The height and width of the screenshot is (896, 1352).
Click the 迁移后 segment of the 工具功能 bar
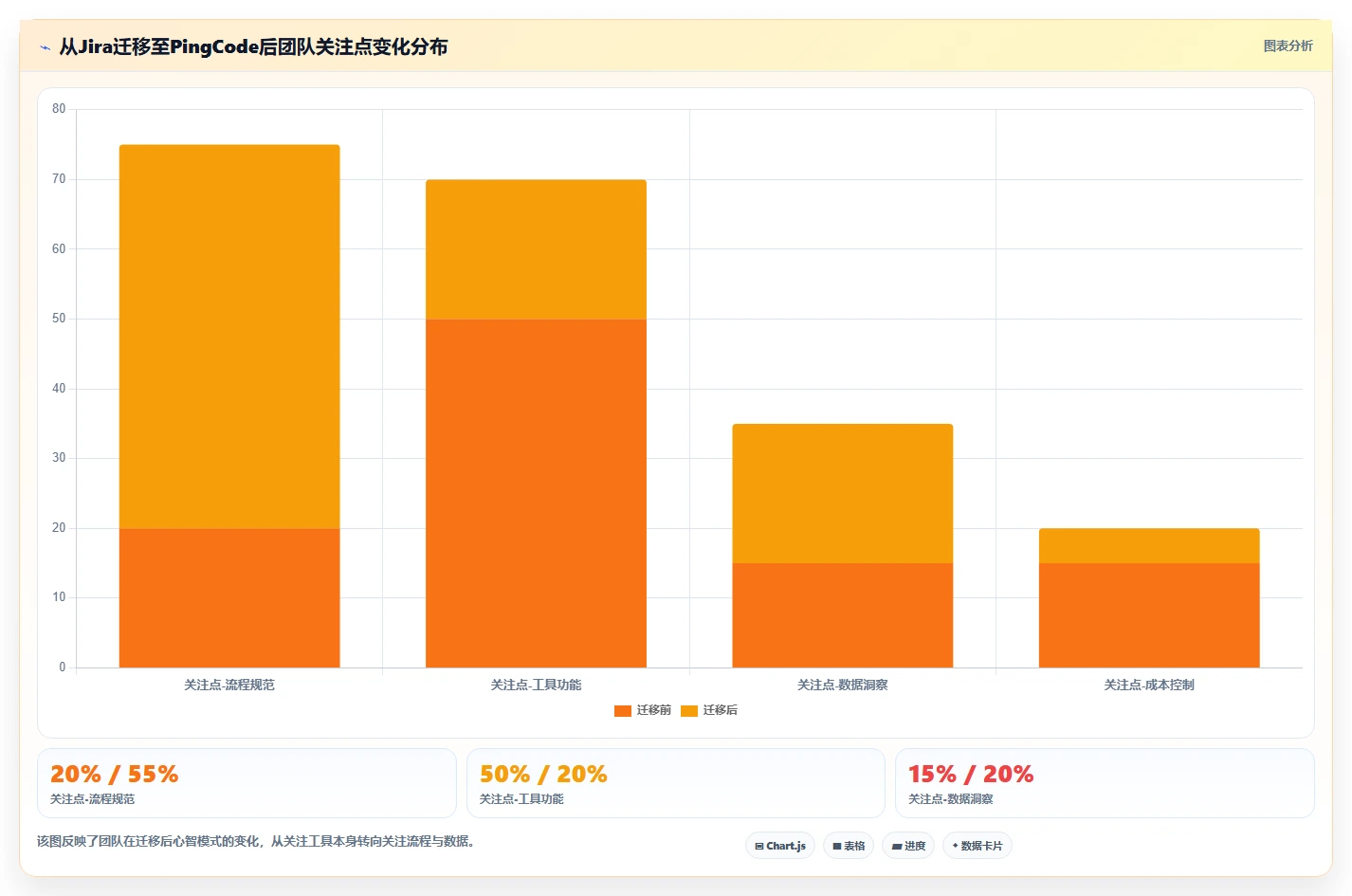click(536, 249)
